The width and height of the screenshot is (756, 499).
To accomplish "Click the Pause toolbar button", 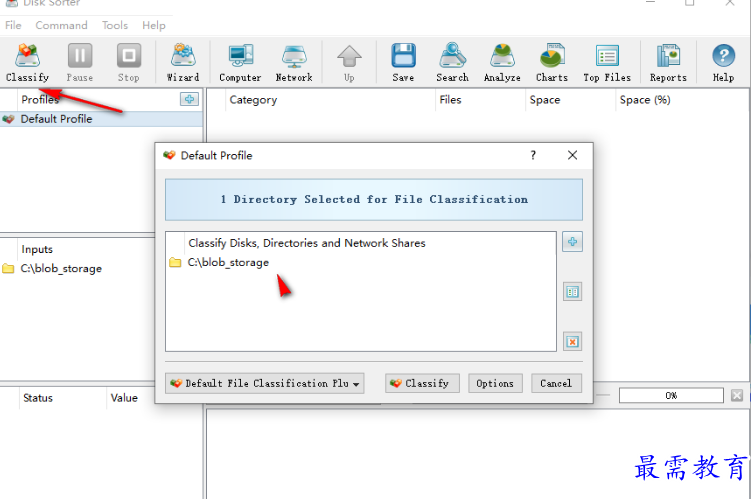I will click(x=80, y=63).
